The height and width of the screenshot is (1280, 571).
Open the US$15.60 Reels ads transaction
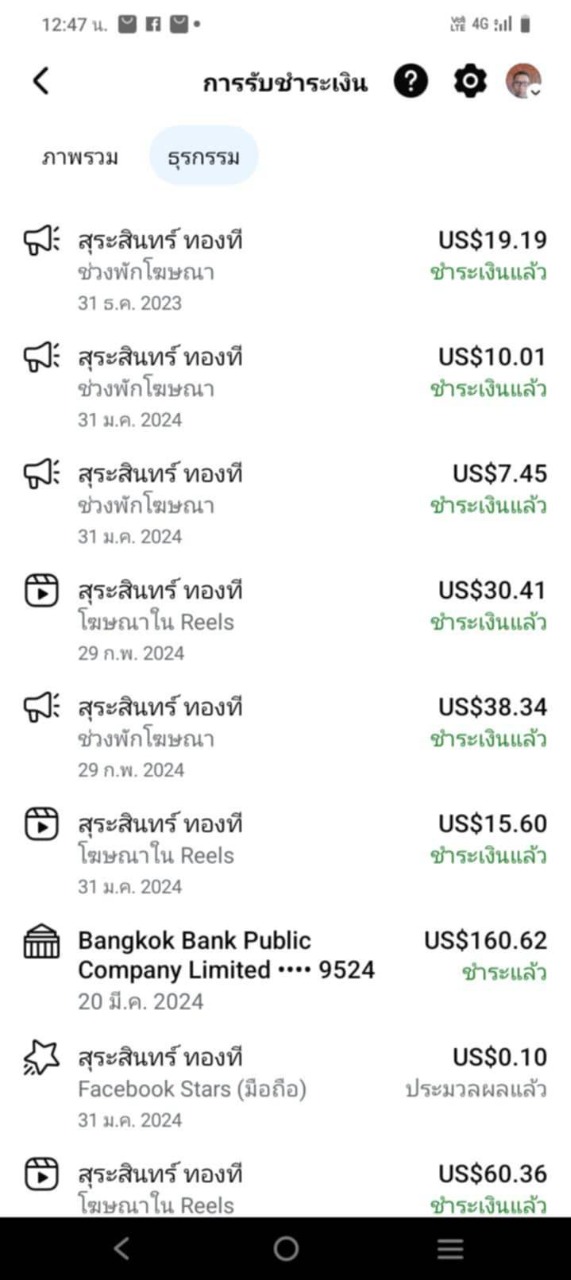[285, 854]
